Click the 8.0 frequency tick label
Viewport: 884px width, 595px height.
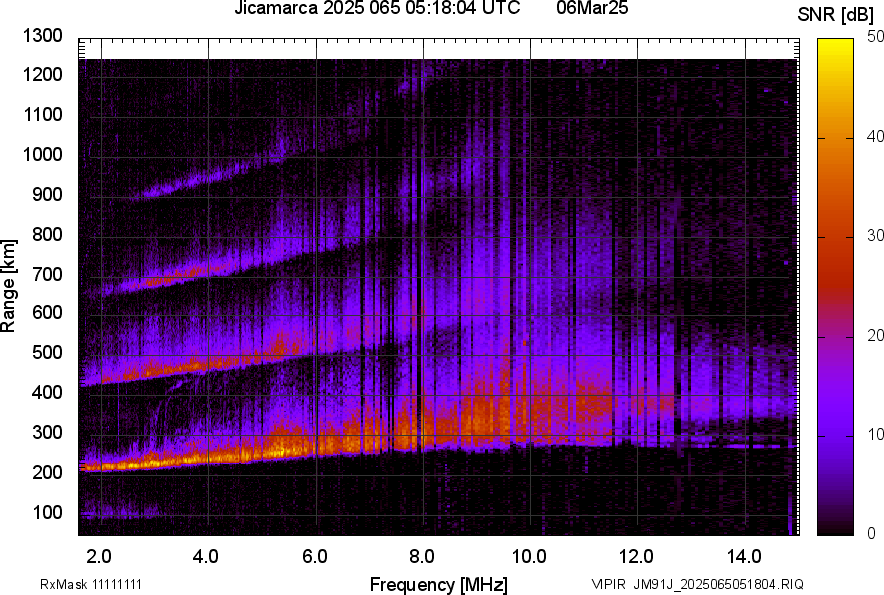422,556
